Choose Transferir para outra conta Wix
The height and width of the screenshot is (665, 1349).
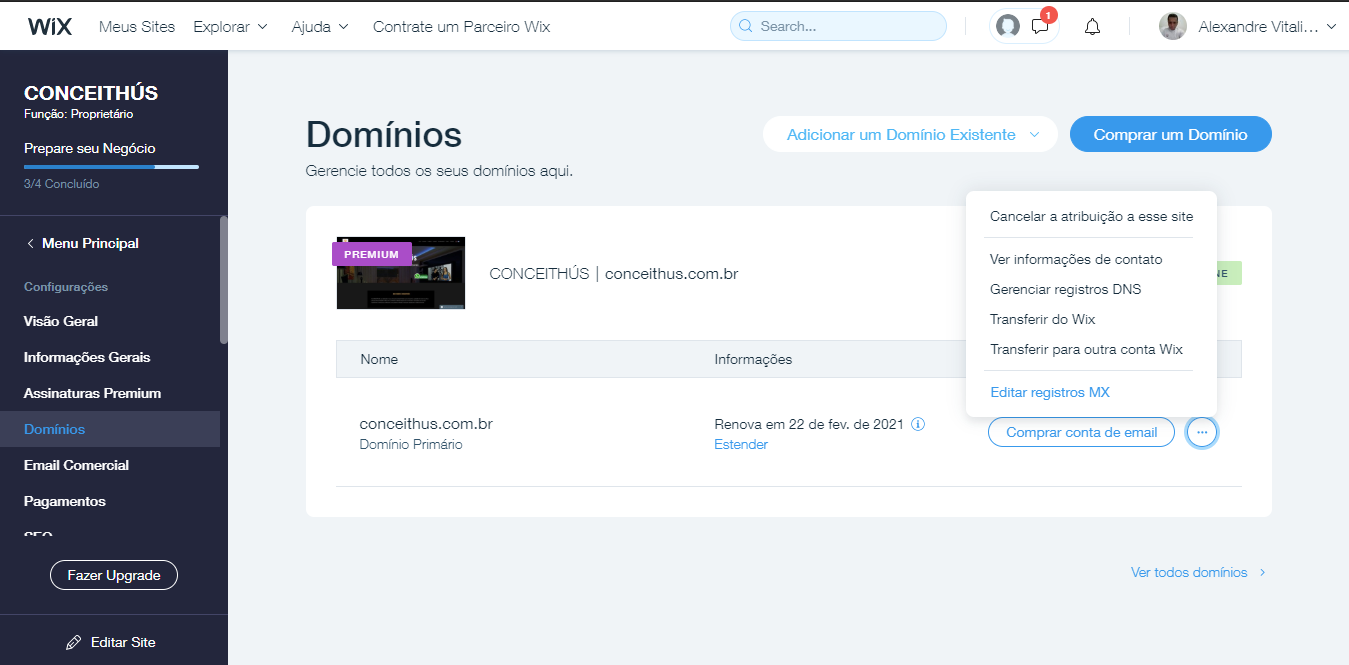pyautogui.click(x=1086, y=349)
